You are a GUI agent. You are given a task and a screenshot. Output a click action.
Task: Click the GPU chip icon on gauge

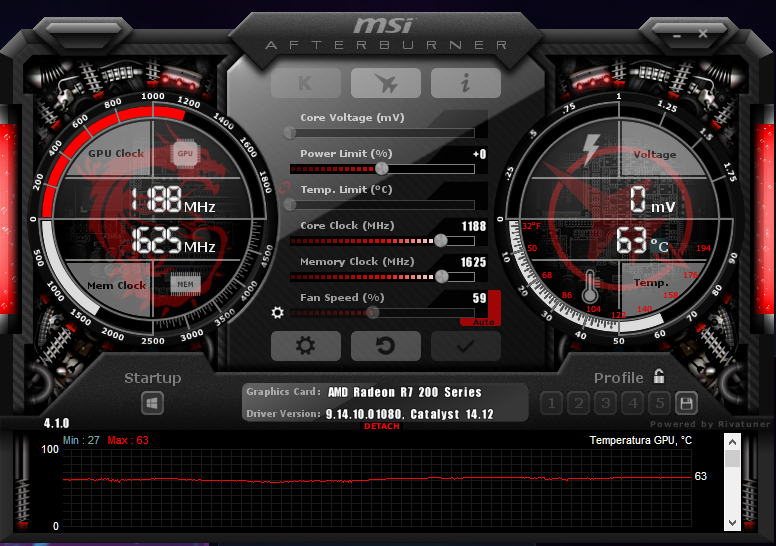tap(185, 153)
